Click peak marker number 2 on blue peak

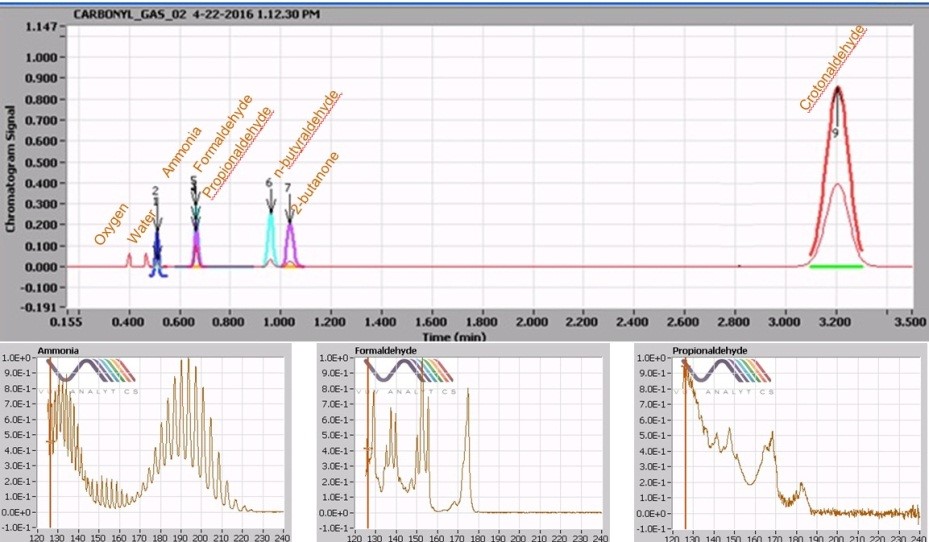click(155, 191)
